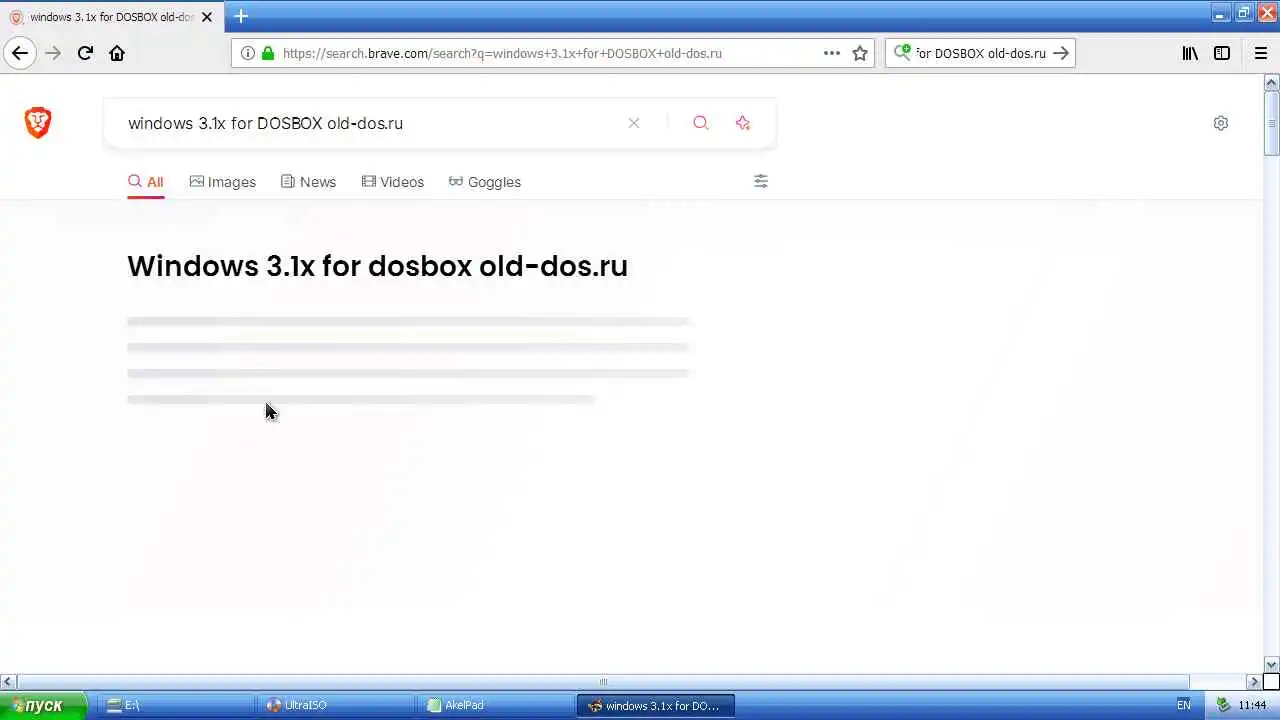This screenshot has width=1280, height=720.
Task: Click the EN language indicator
Action: [x=1184, y=705]
